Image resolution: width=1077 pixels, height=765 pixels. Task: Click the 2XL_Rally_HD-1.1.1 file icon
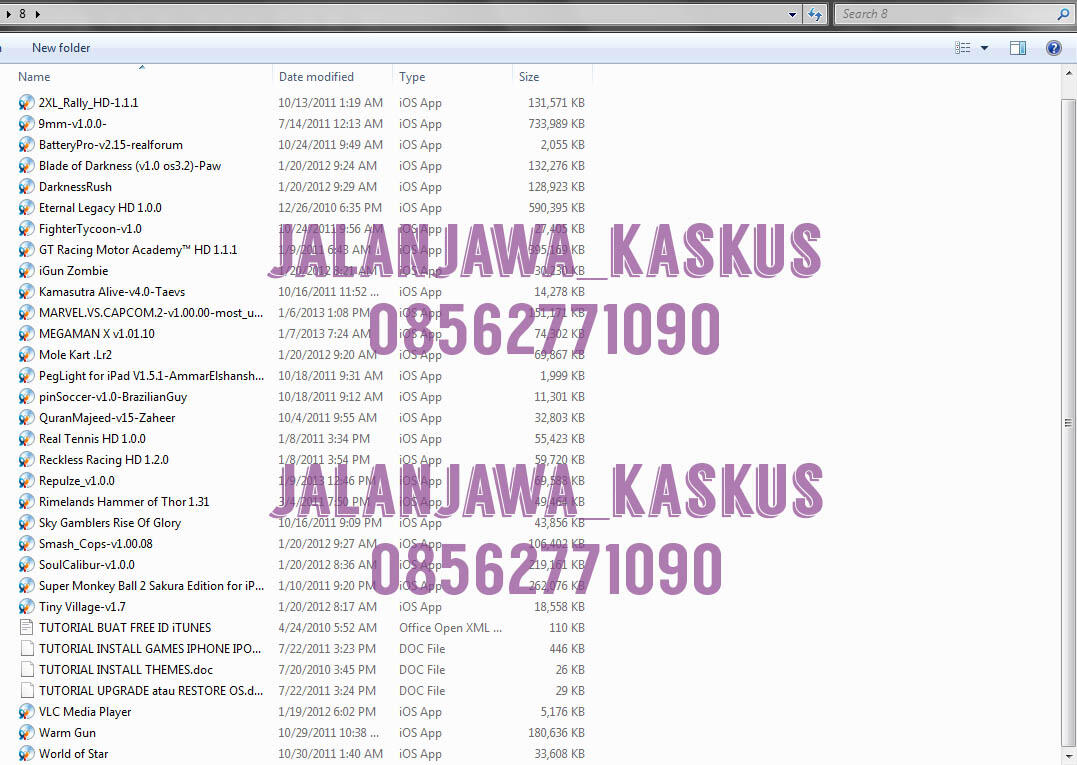26,102
